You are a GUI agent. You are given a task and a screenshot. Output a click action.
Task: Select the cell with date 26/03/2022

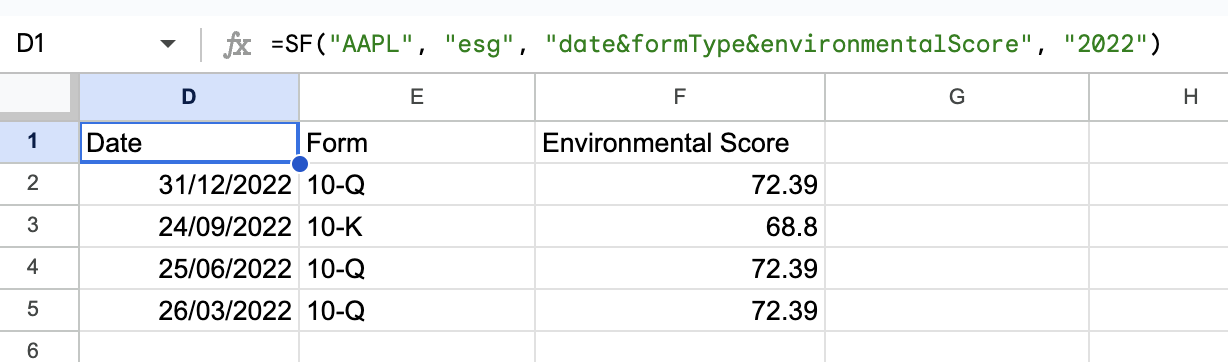tap(189, 310)
